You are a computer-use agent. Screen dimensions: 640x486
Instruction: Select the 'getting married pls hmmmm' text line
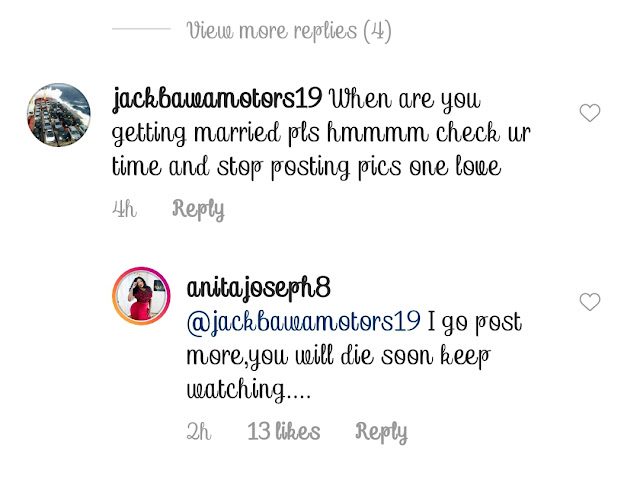[x=270, y=134]
